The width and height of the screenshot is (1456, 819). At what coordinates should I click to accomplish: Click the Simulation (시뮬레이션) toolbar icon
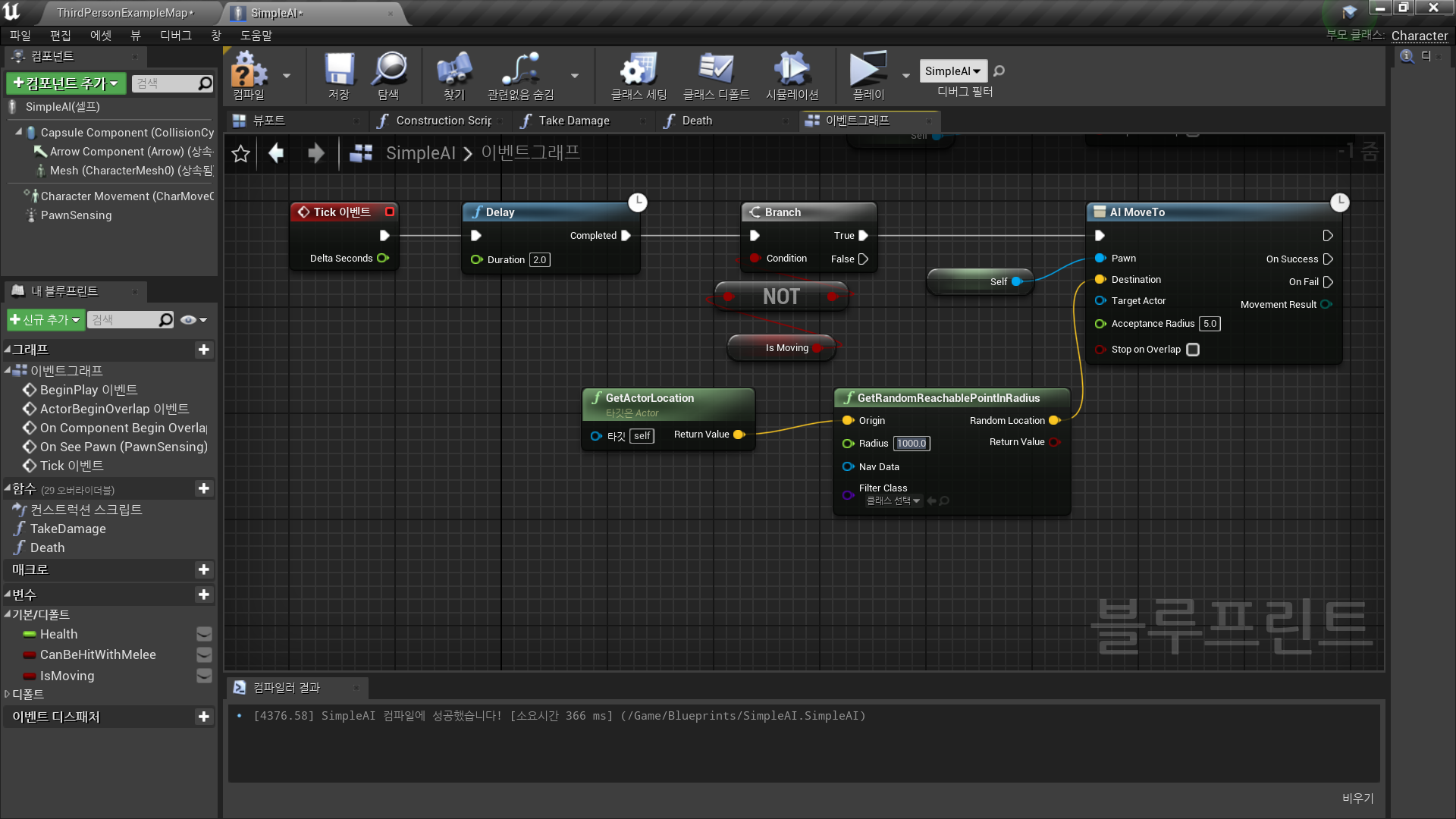[792, 71]
